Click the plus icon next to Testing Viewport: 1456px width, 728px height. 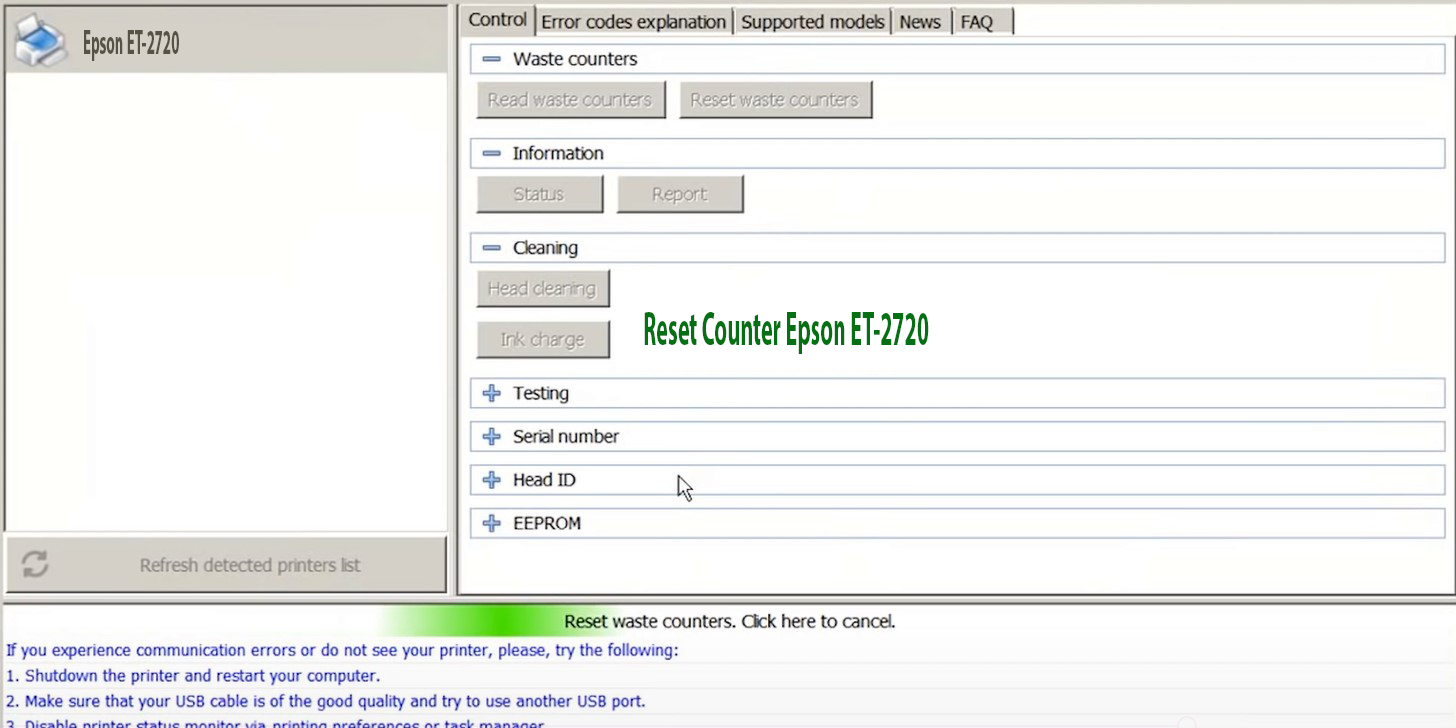click(x=491, y=392)
